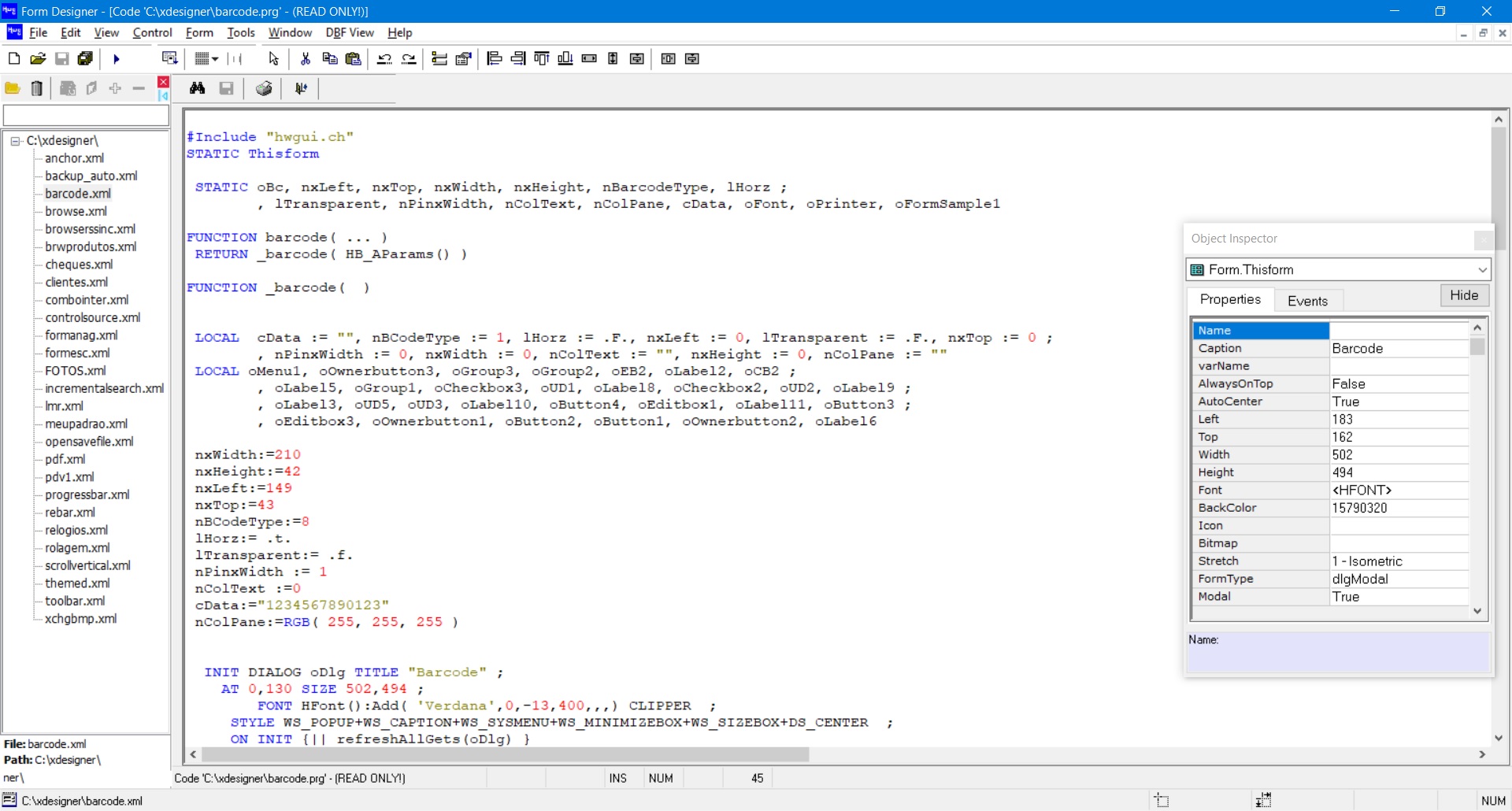
Task: Click the Print icon in code toolbar
Action: (264, 88)
